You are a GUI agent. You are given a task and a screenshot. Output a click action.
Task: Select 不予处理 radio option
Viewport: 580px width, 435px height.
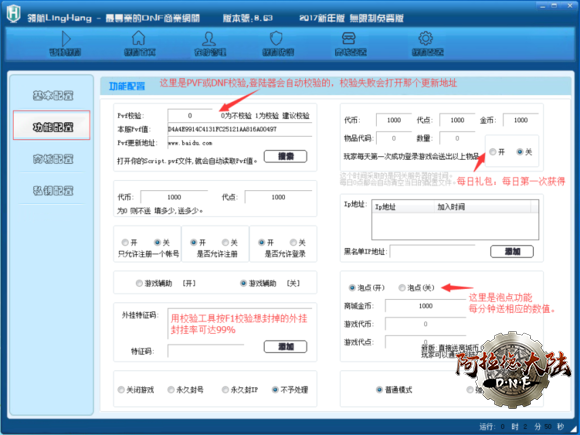[x=275, y=390]
